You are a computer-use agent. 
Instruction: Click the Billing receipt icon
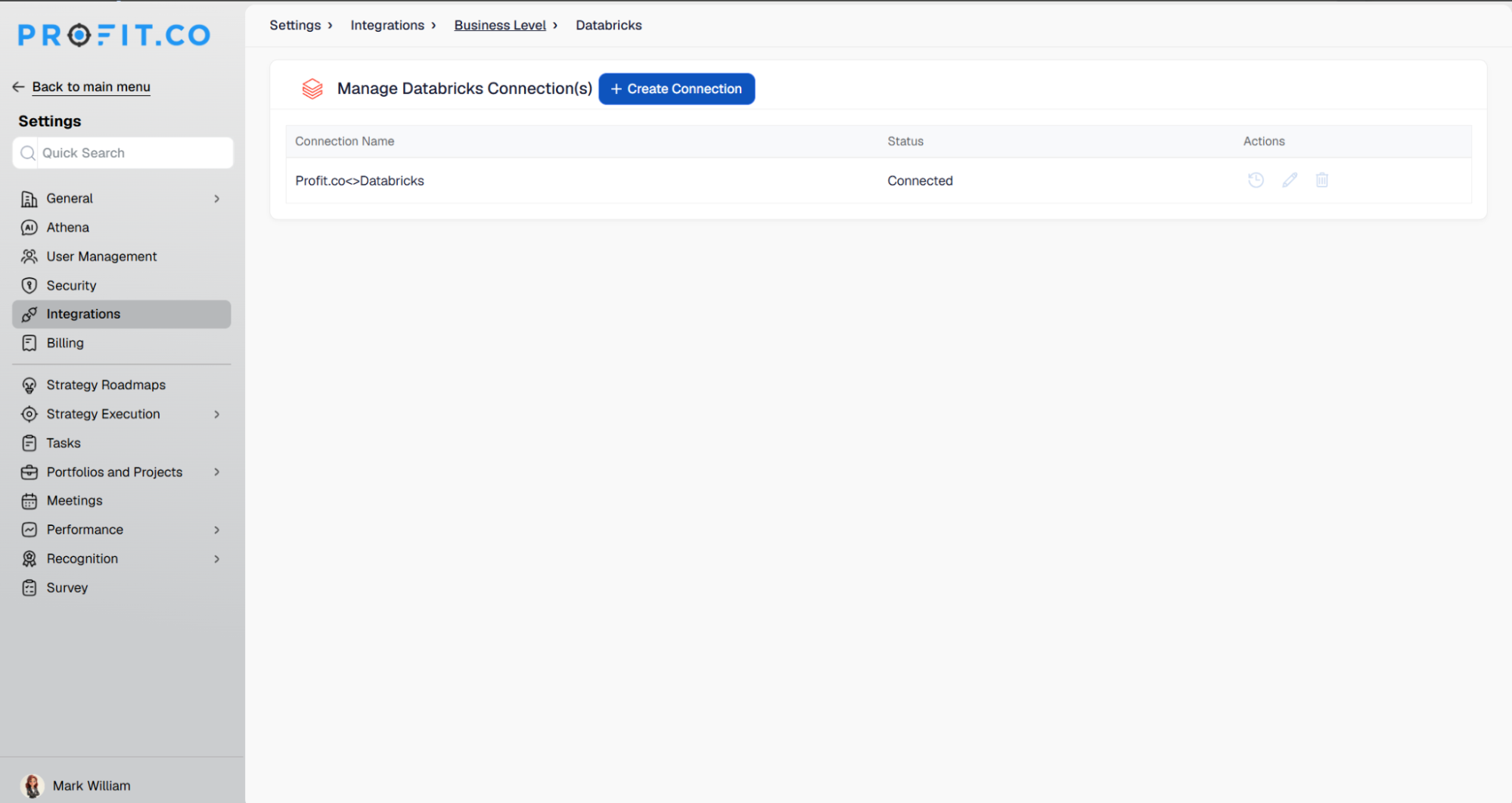point(29,343)
